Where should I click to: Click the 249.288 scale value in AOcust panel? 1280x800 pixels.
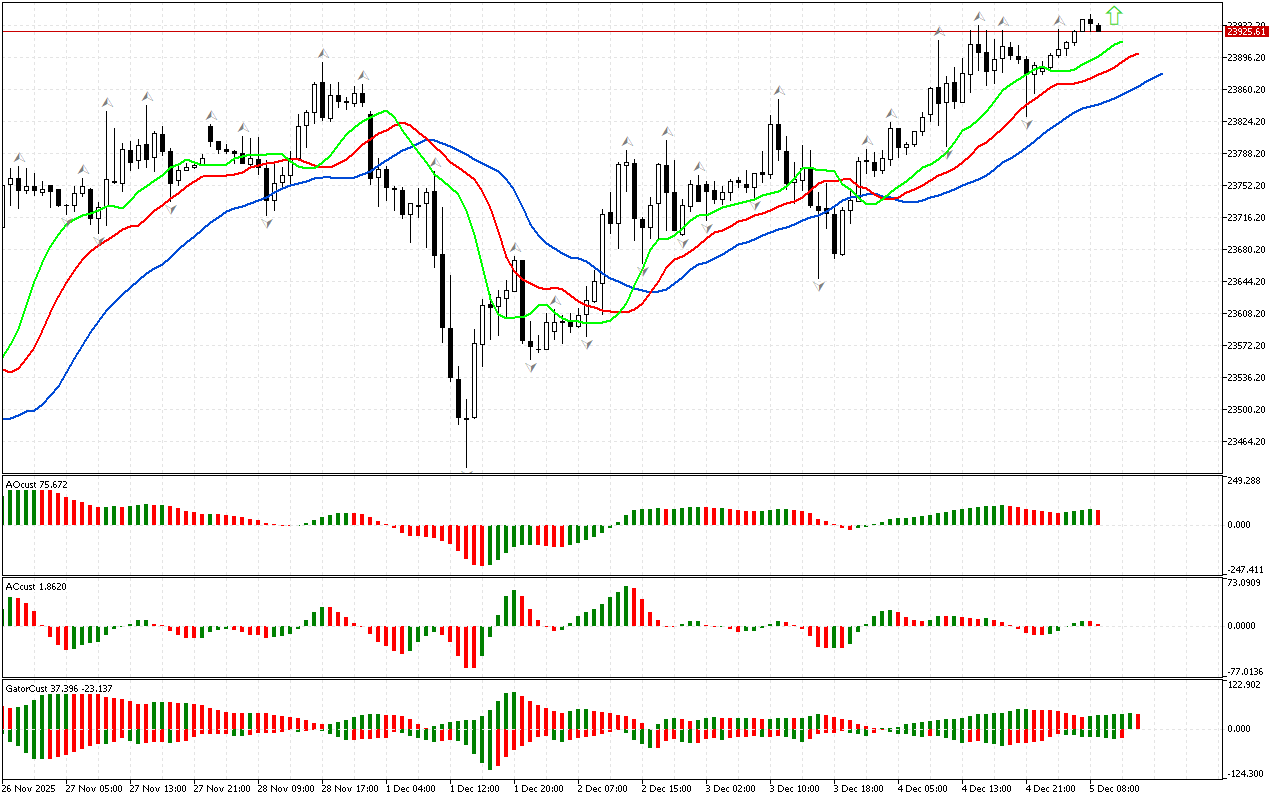coord(1245,481)
